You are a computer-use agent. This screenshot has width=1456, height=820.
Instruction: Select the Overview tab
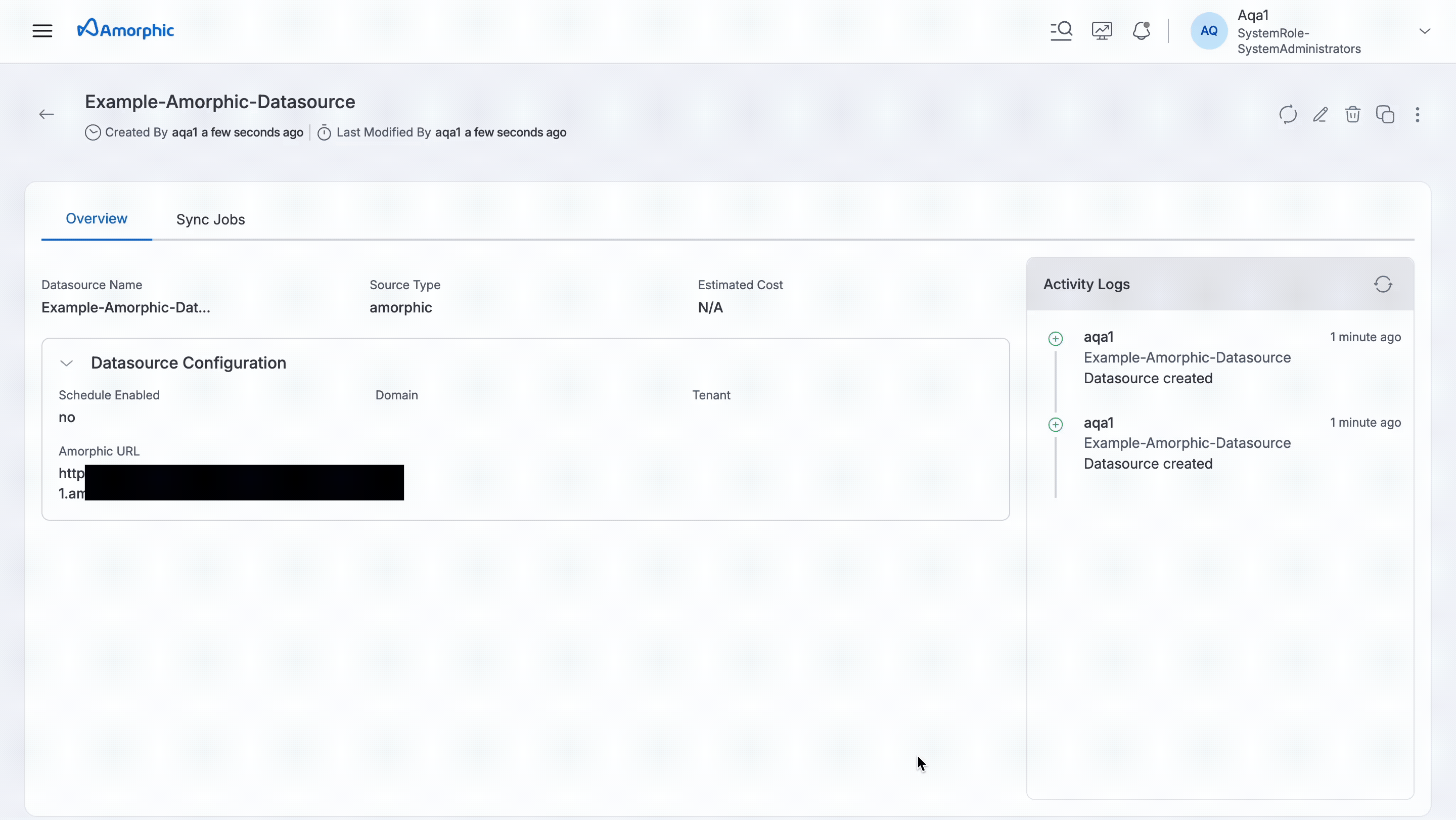[x=96, y=219]
